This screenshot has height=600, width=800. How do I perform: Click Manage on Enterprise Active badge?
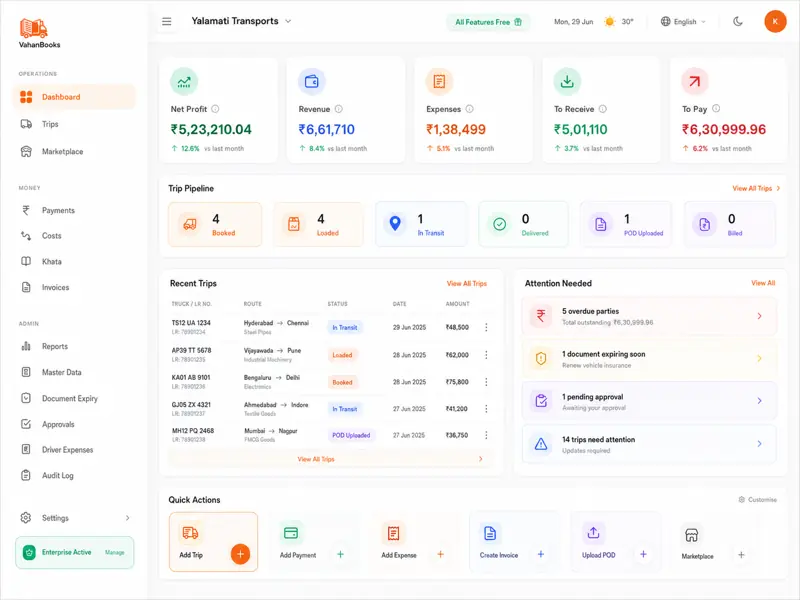(x=114, y=553)
